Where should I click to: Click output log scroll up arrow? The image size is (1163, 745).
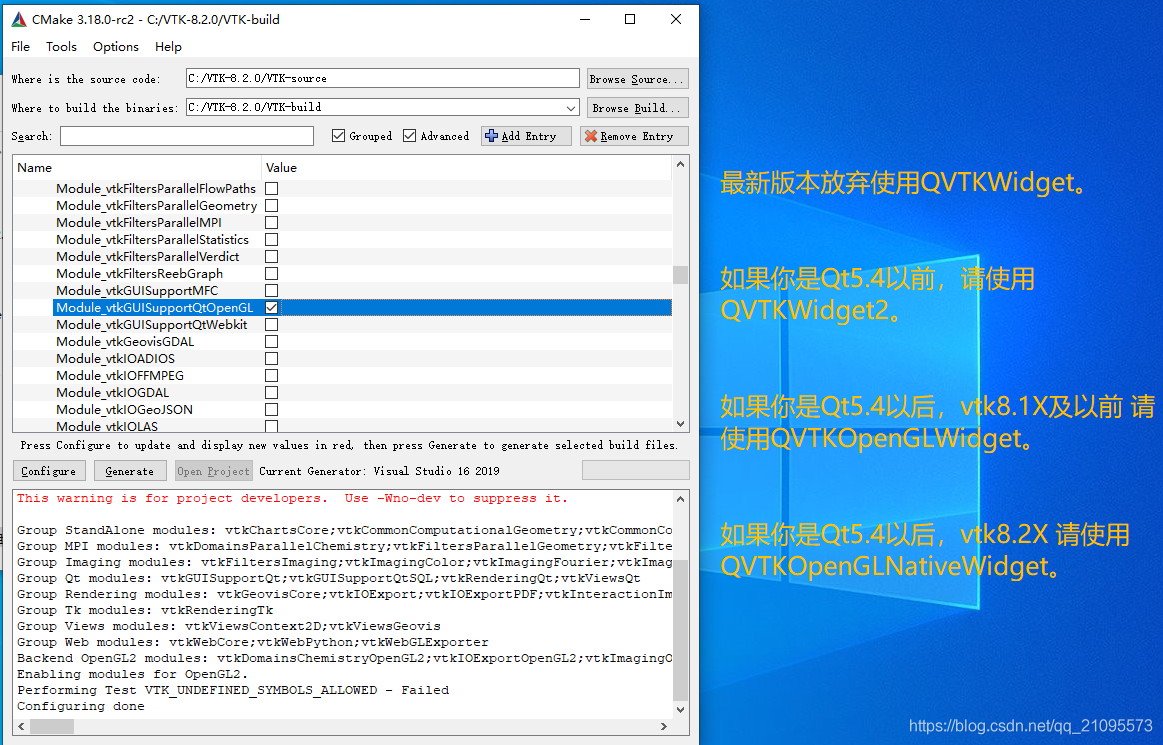point(680,499)
